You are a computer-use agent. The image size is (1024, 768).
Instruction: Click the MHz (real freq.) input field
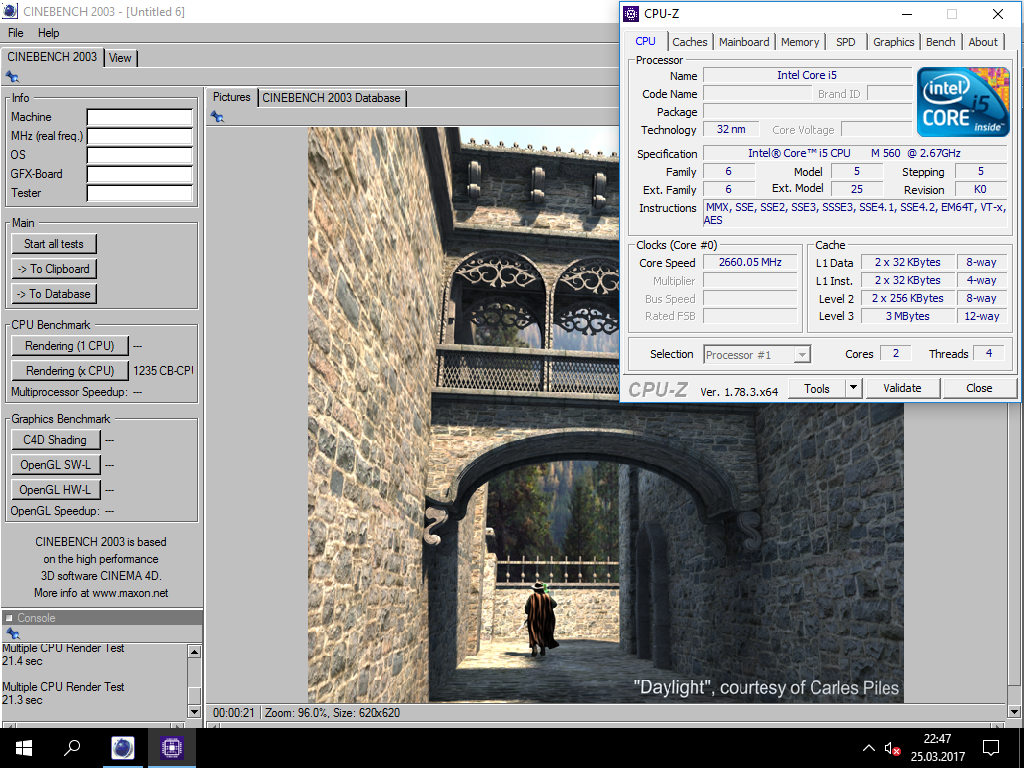coord(140,136)
